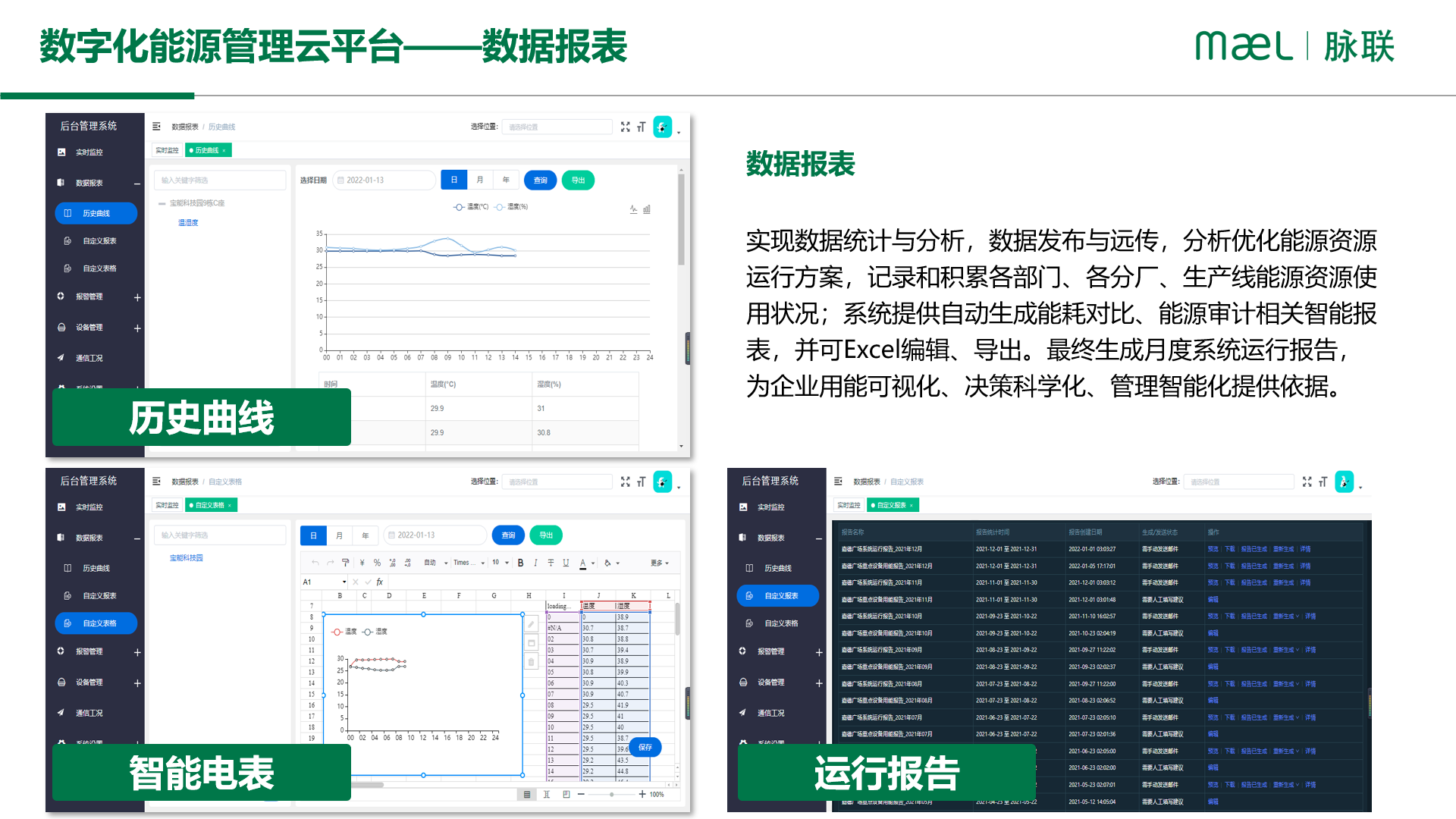Open the A1 cell name box dropdown
Viewport: 1456px width, 819px height.
pyautogui.click(x=344, y=582)
